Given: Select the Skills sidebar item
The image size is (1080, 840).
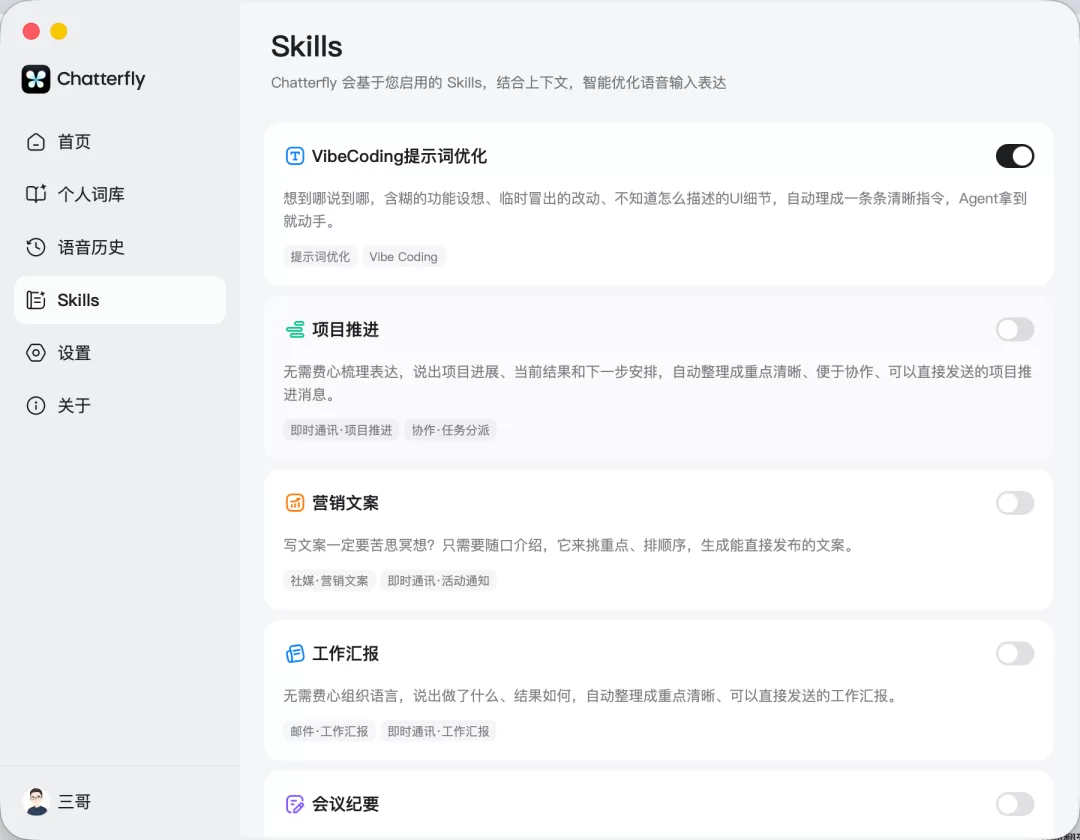Looking at the screenshot, I should click(x=120, y=300).
